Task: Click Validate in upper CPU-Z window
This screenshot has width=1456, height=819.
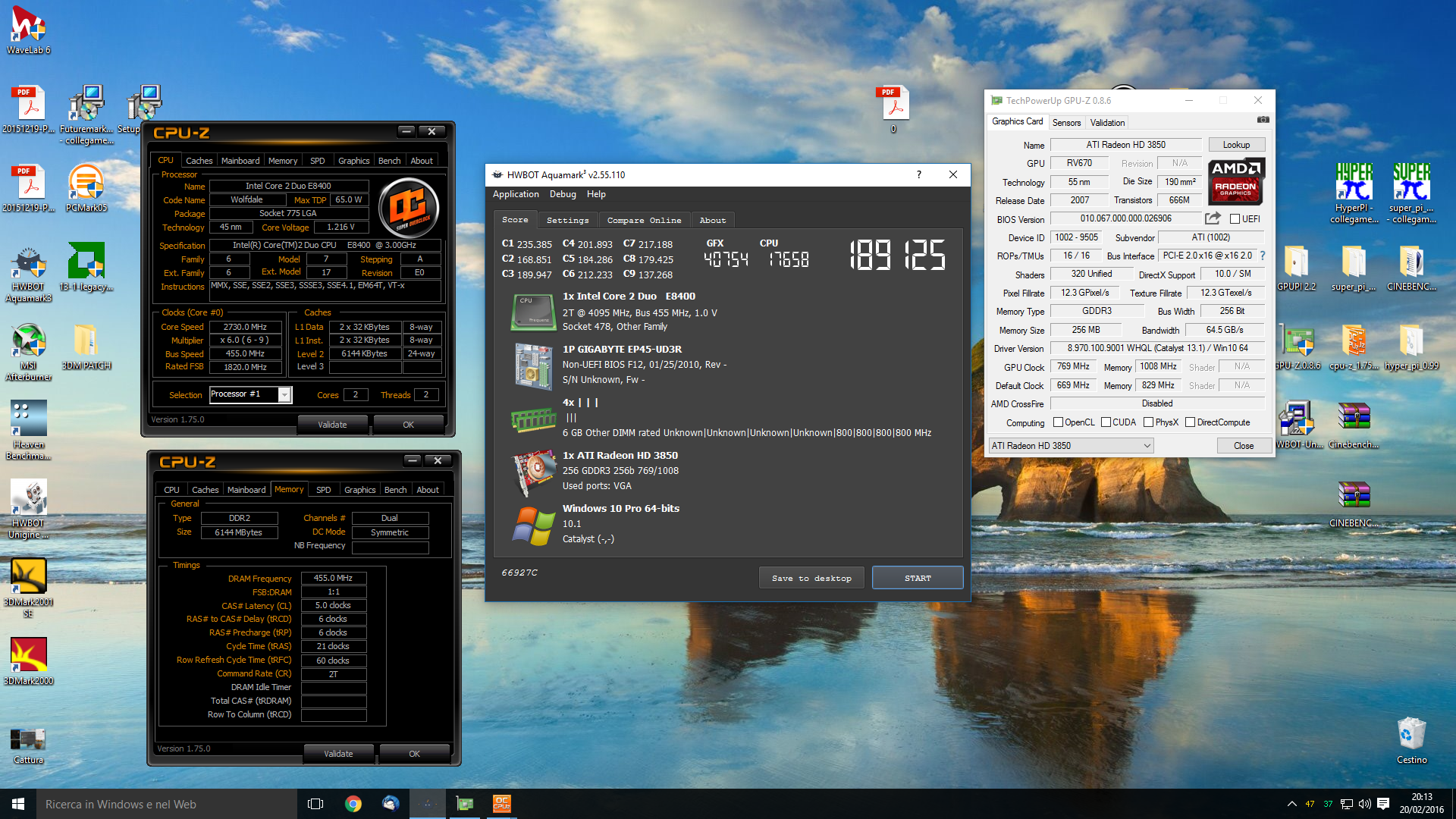Action: click(x=332, y=425)
